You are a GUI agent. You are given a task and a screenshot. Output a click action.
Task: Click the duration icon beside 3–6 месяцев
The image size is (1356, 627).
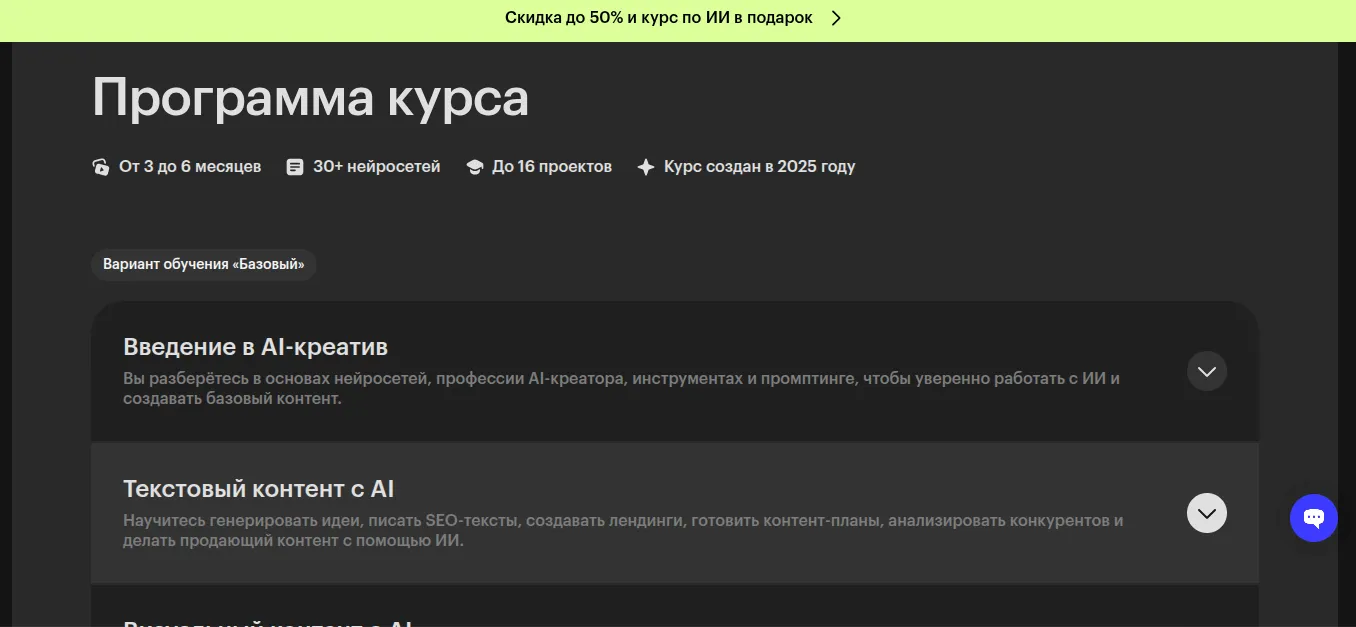(101, 167)
